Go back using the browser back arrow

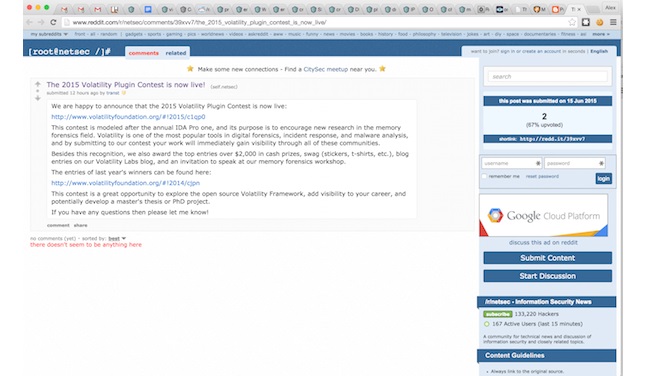click(x=29, y=22)
